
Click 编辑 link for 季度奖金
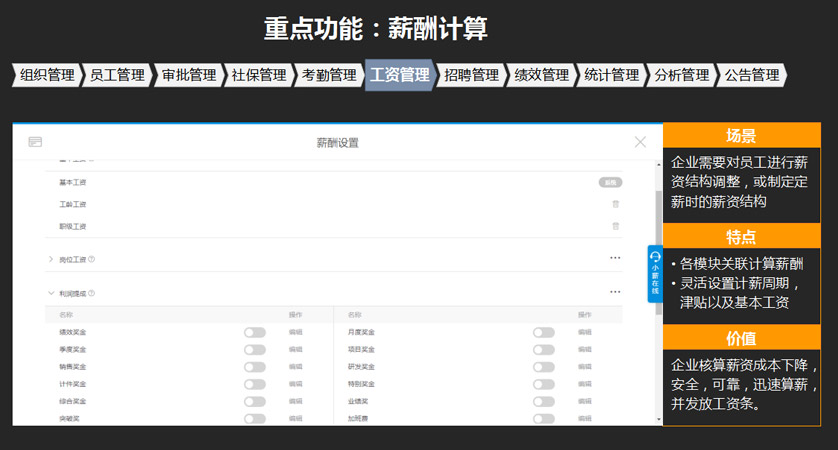pos(296,349)
